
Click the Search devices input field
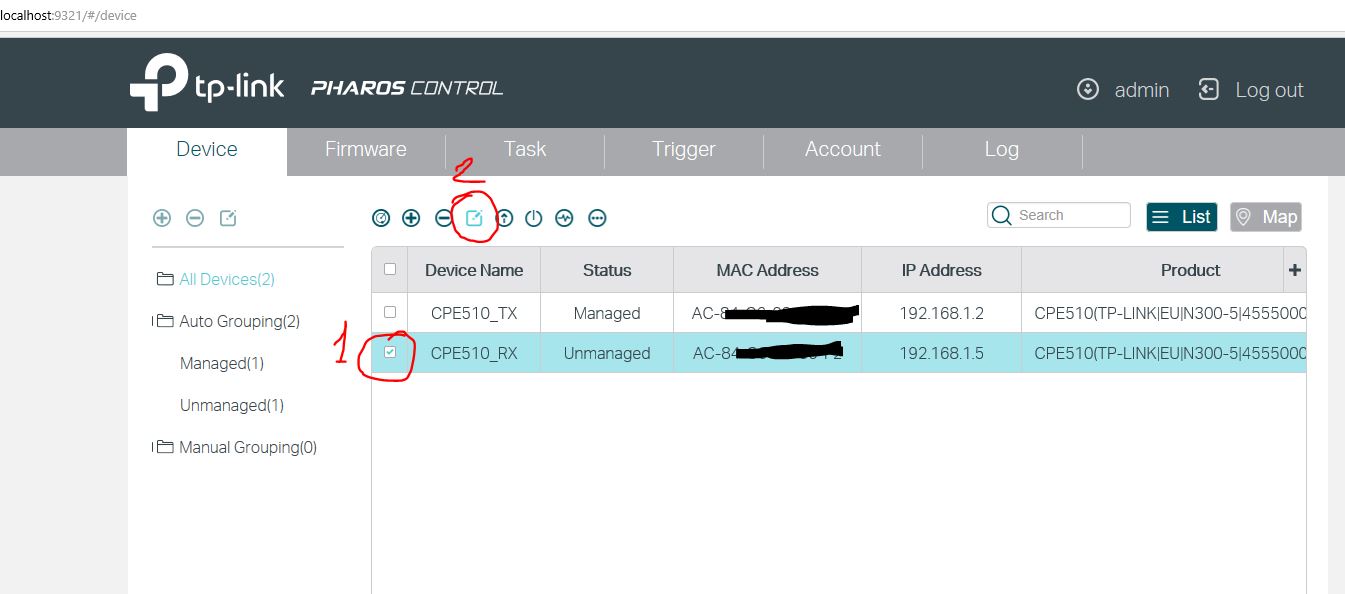[1070, 215]
